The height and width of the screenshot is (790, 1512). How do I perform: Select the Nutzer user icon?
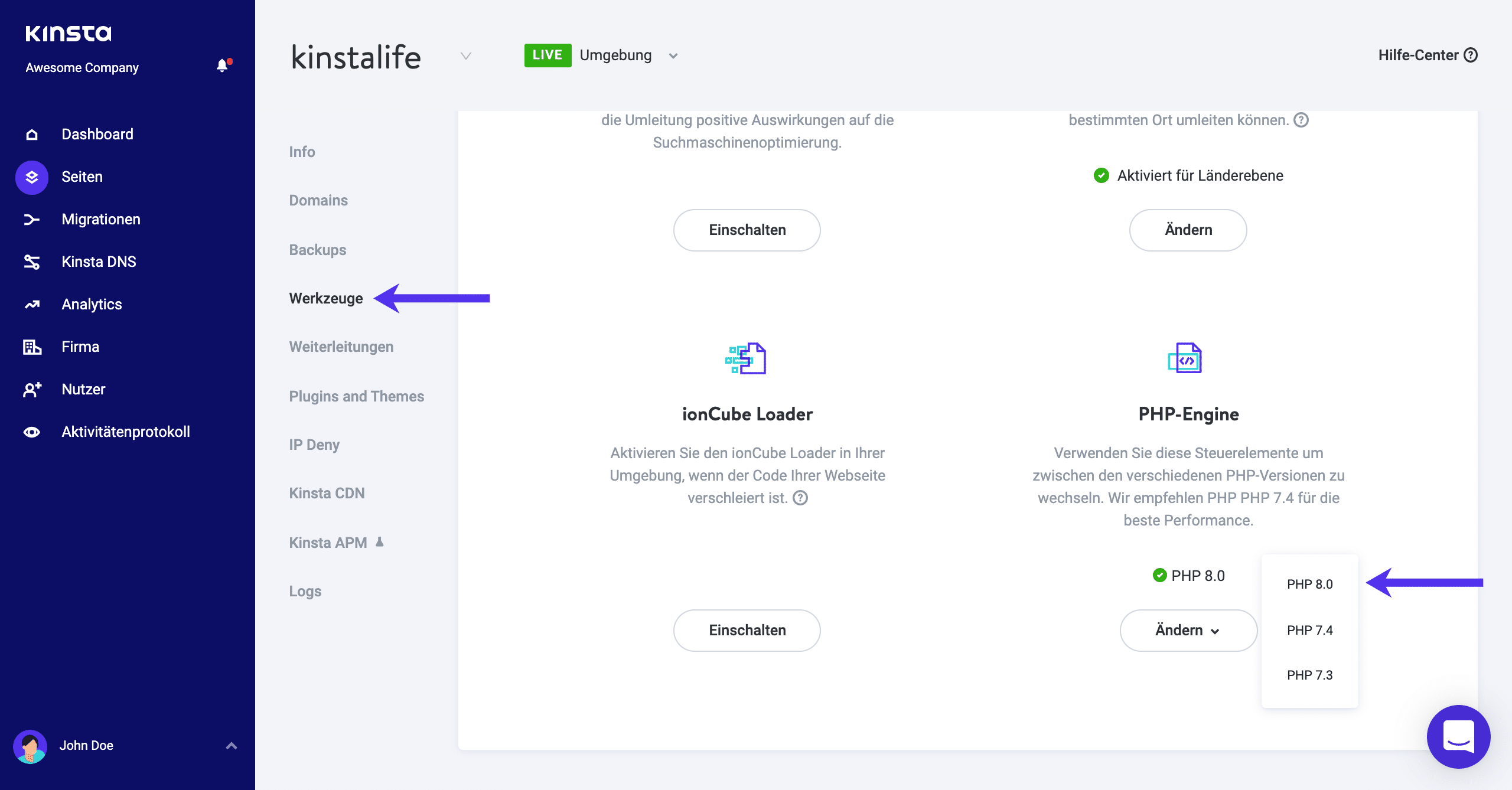click(x=31, y=389)
